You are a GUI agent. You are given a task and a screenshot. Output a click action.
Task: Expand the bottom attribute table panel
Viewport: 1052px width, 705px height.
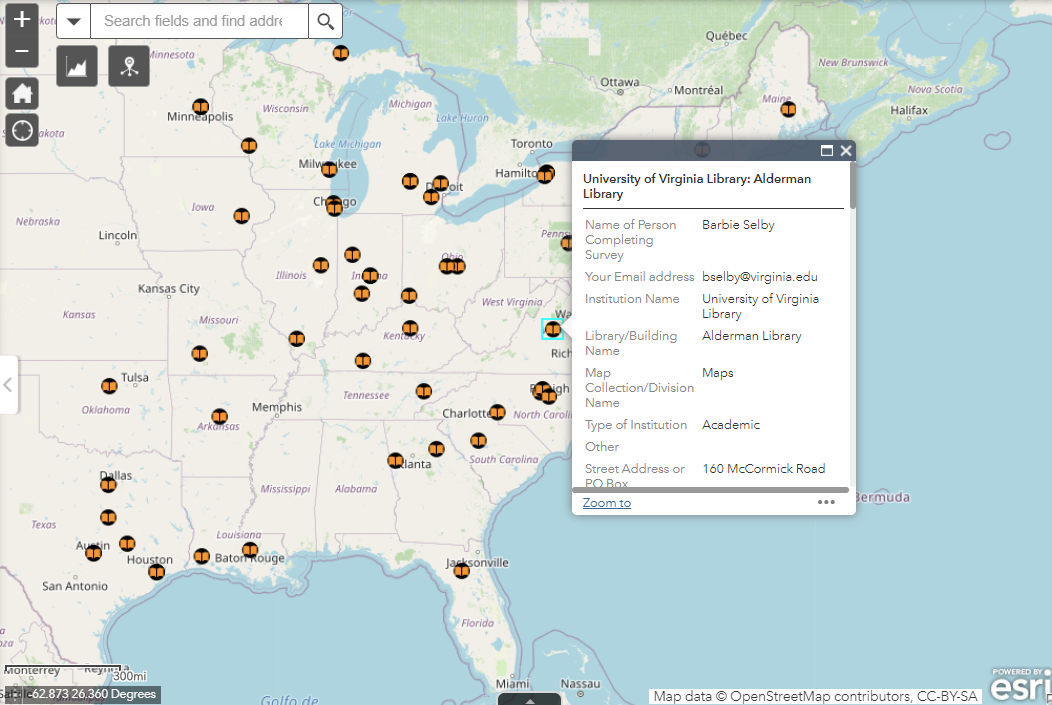click(x=530, y=699)
